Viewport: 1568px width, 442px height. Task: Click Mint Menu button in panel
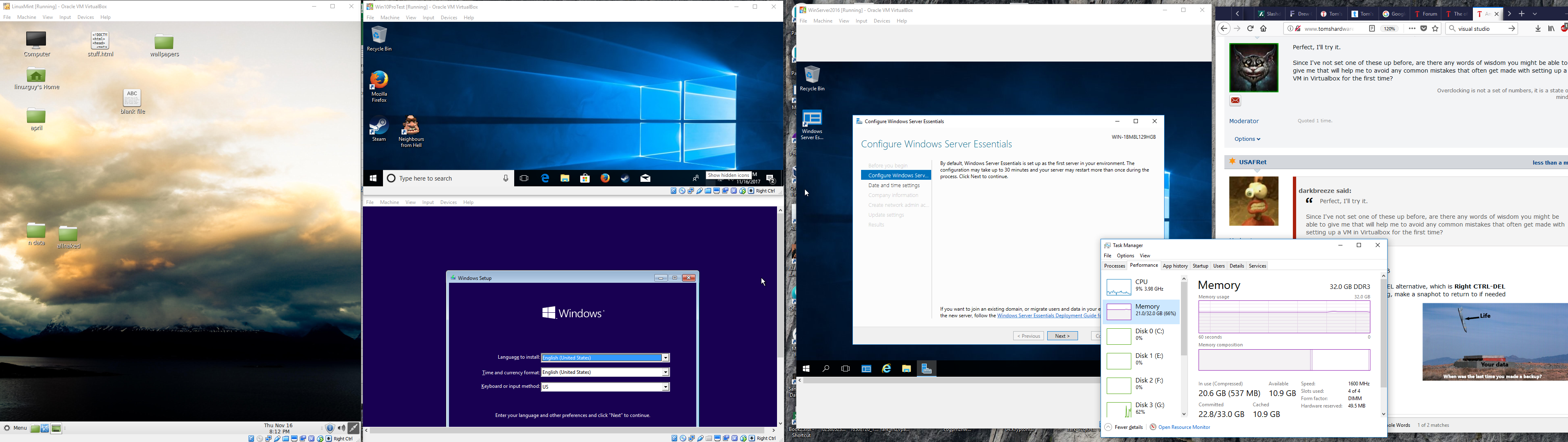point(15,428)
